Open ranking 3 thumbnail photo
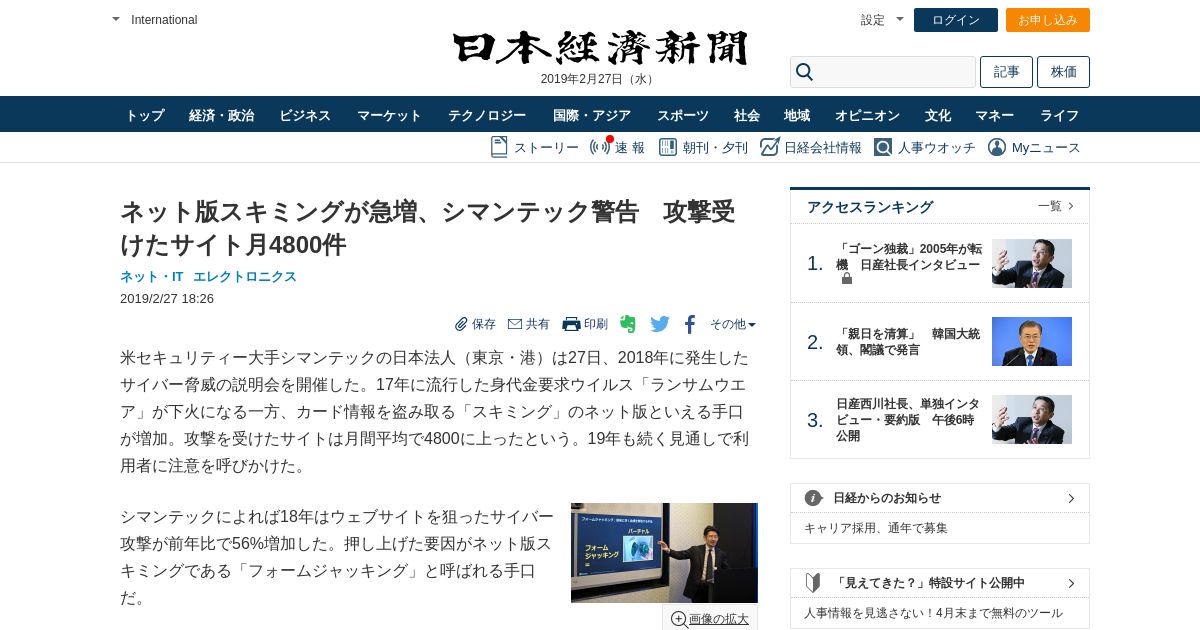The width and height of the screenshot is (1200, 630). tap(1032, 420)
